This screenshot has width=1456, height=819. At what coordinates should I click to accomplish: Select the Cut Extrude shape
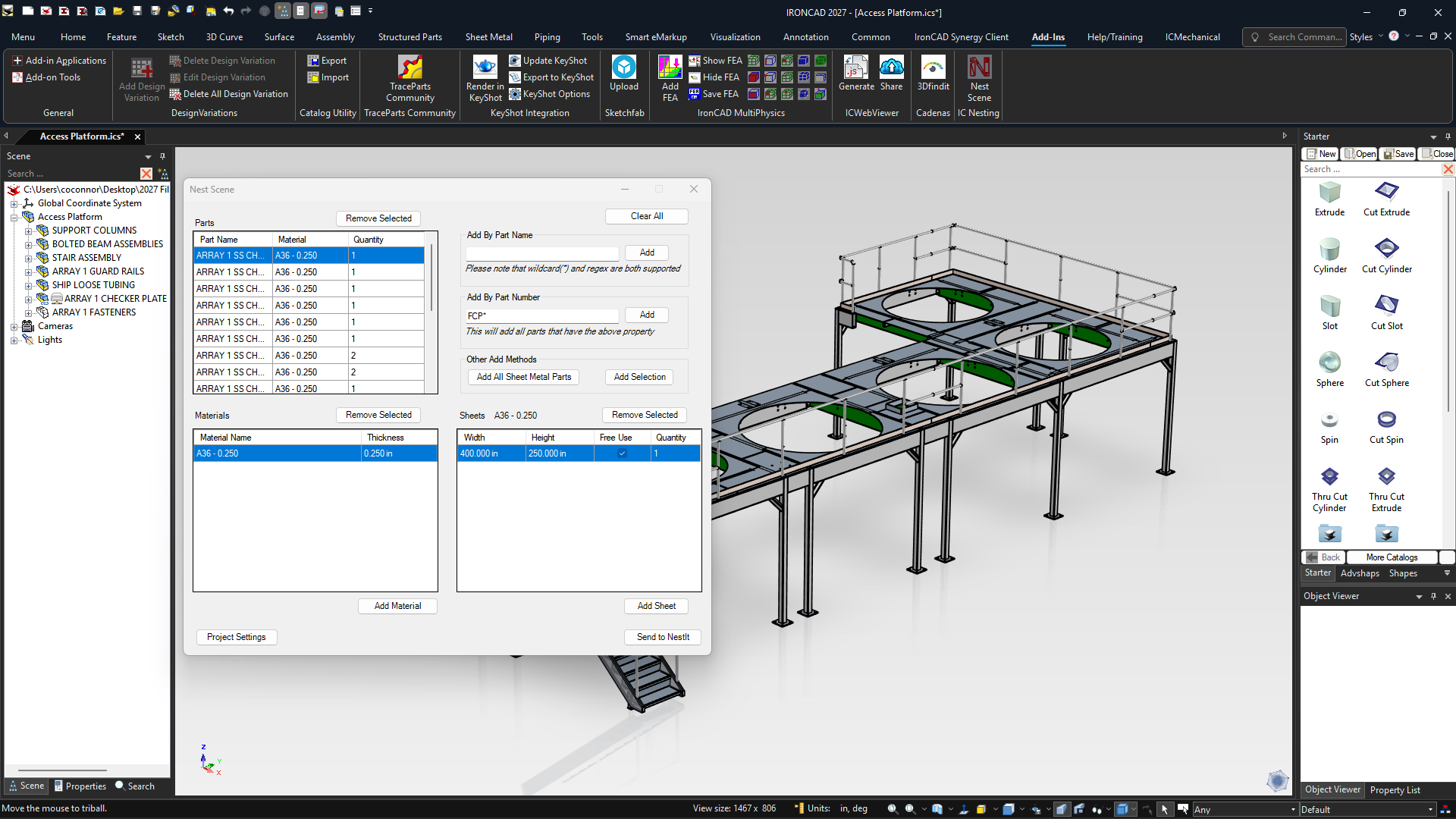[1386, 199]
